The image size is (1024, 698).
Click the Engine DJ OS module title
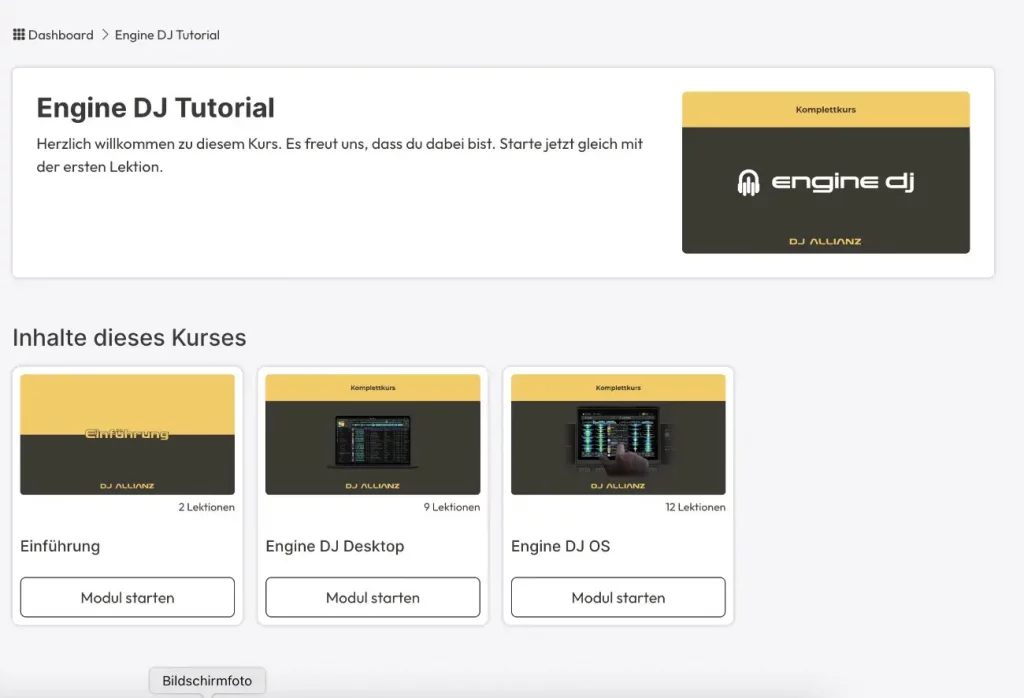point(560,546)
